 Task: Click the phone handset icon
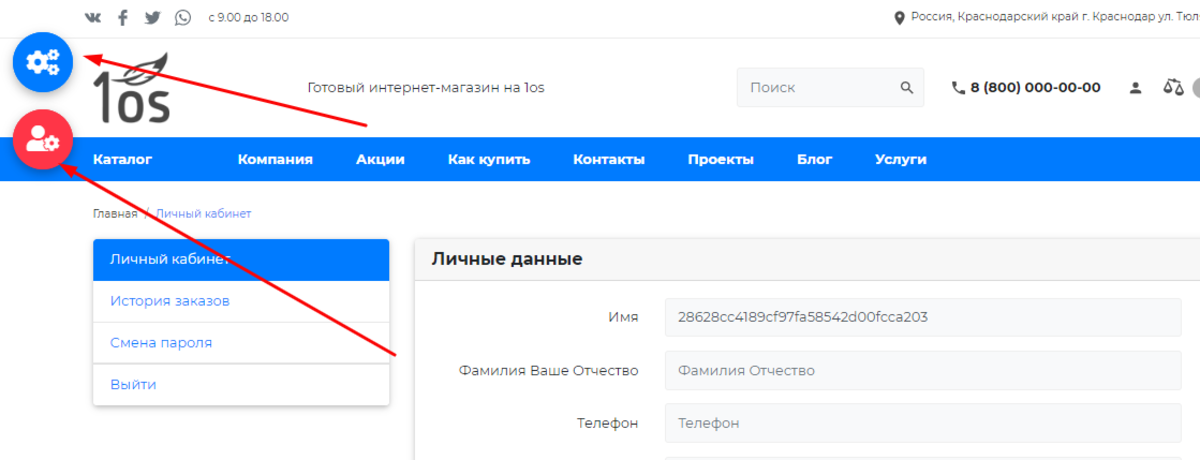(x=958, y=88)
